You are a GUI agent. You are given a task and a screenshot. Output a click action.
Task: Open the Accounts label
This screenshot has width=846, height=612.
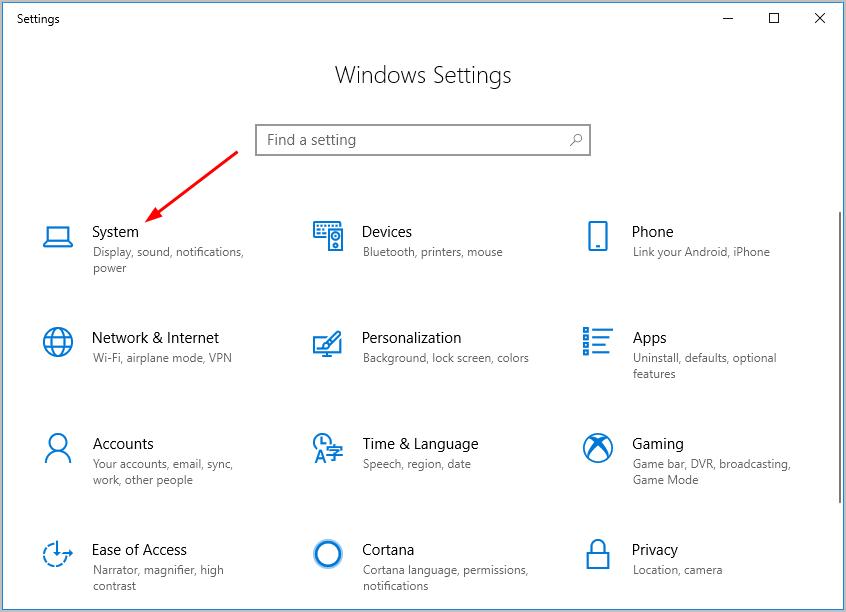(123, 444)
